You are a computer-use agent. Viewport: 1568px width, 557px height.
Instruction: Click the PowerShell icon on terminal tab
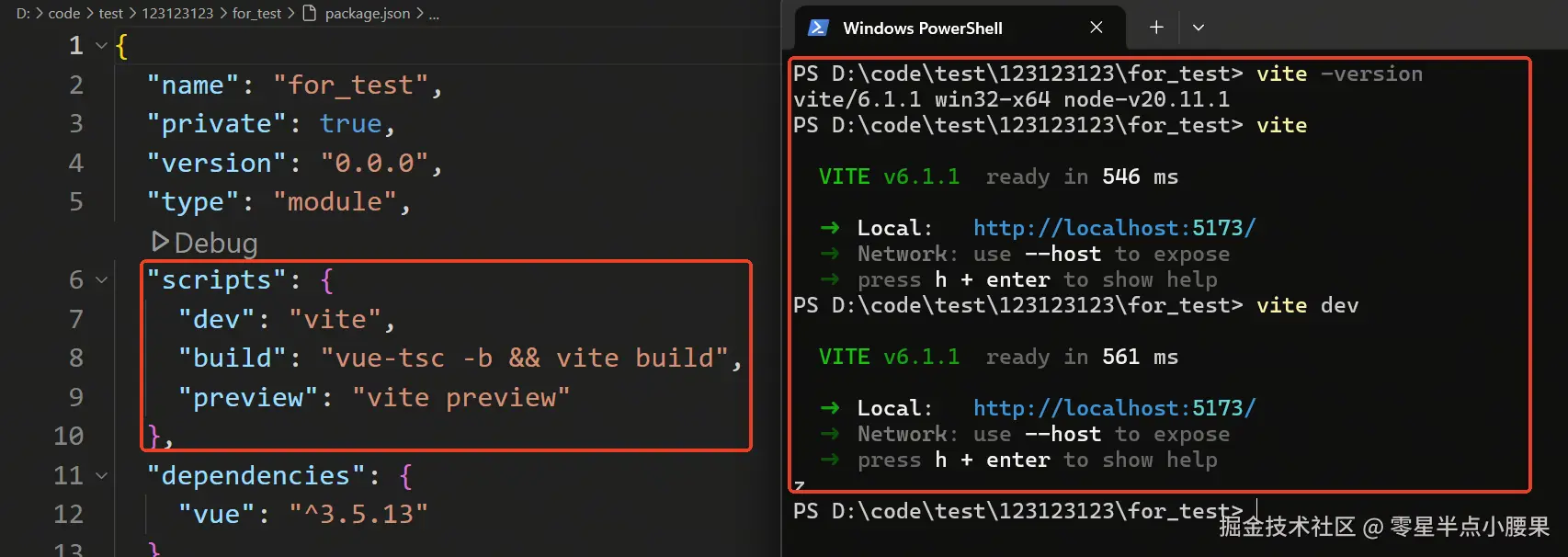pyautogui.click(x=817, y=28)
